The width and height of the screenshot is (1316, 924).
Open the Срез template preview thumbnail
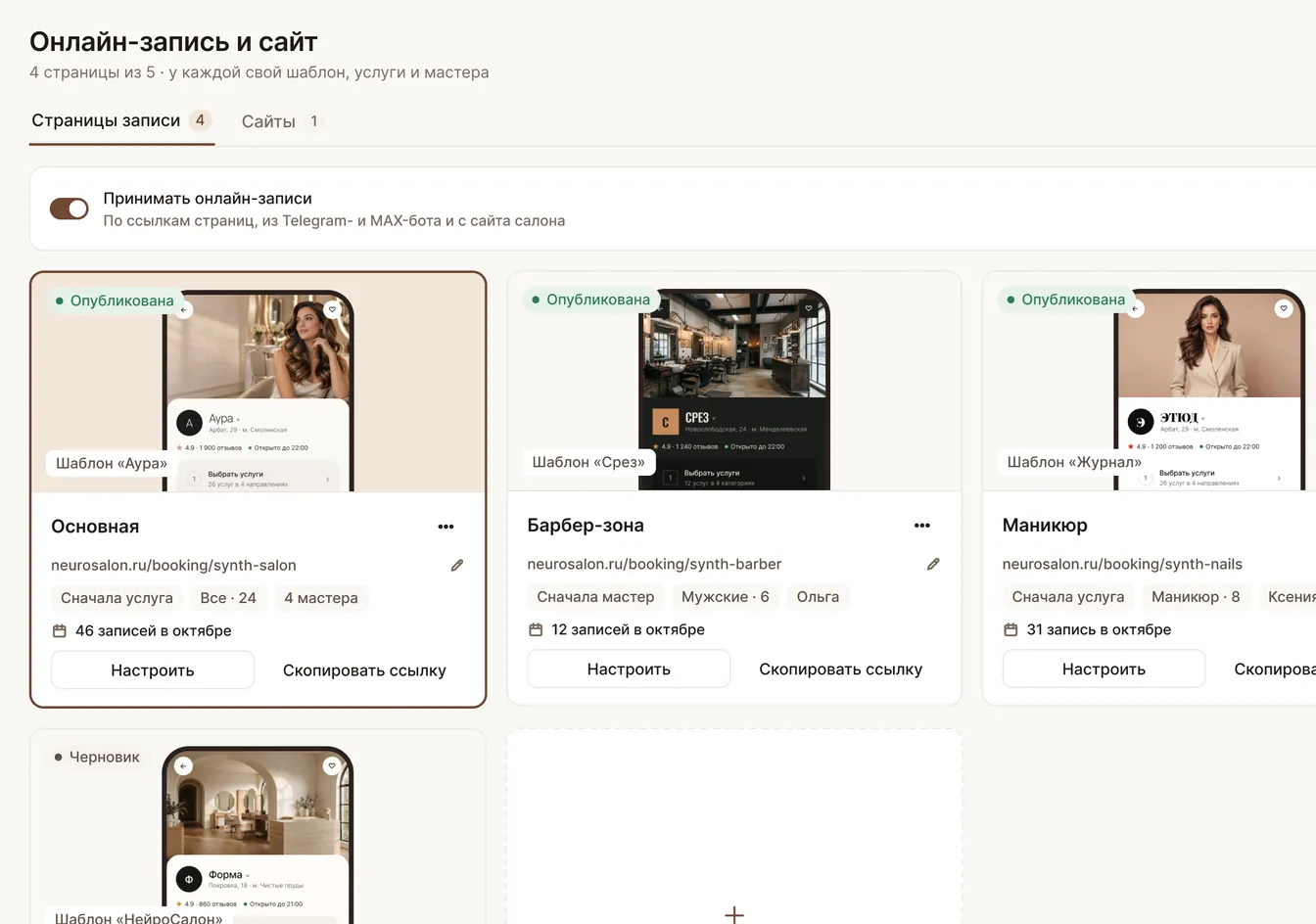tap(734, 390)
